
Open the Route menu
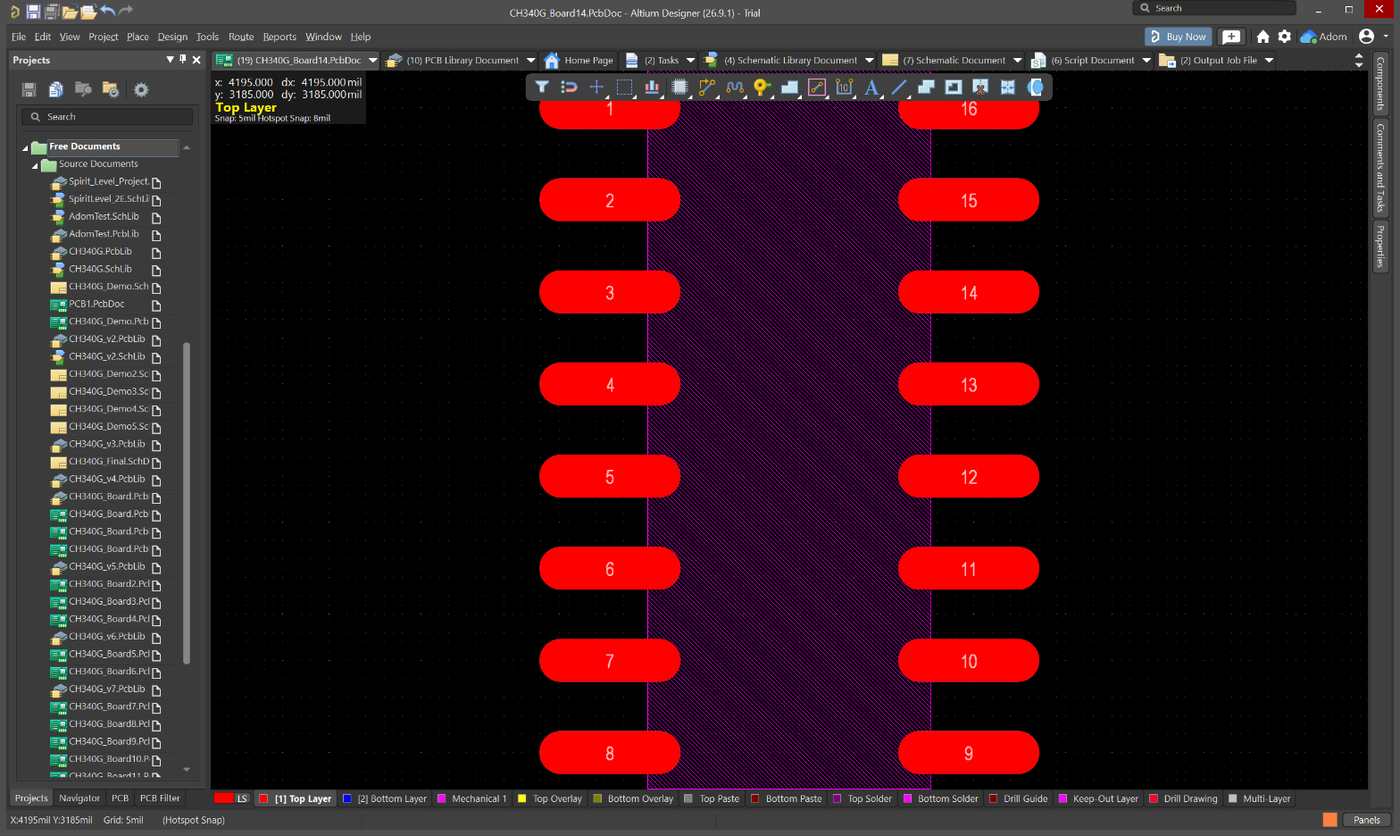coord(241,37)
